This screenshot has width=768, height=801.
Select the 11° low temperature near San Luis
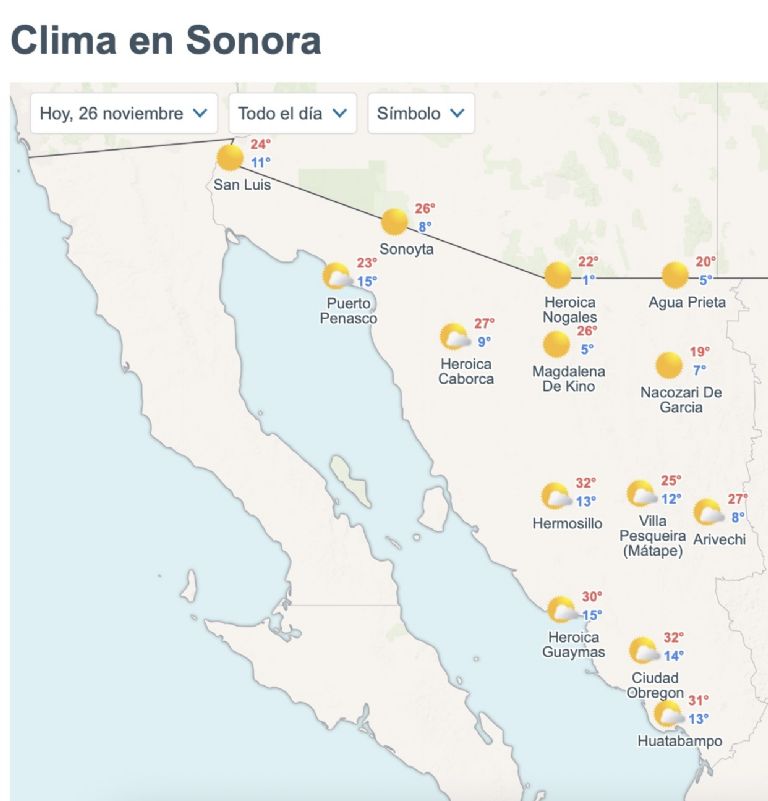[262, 161]
